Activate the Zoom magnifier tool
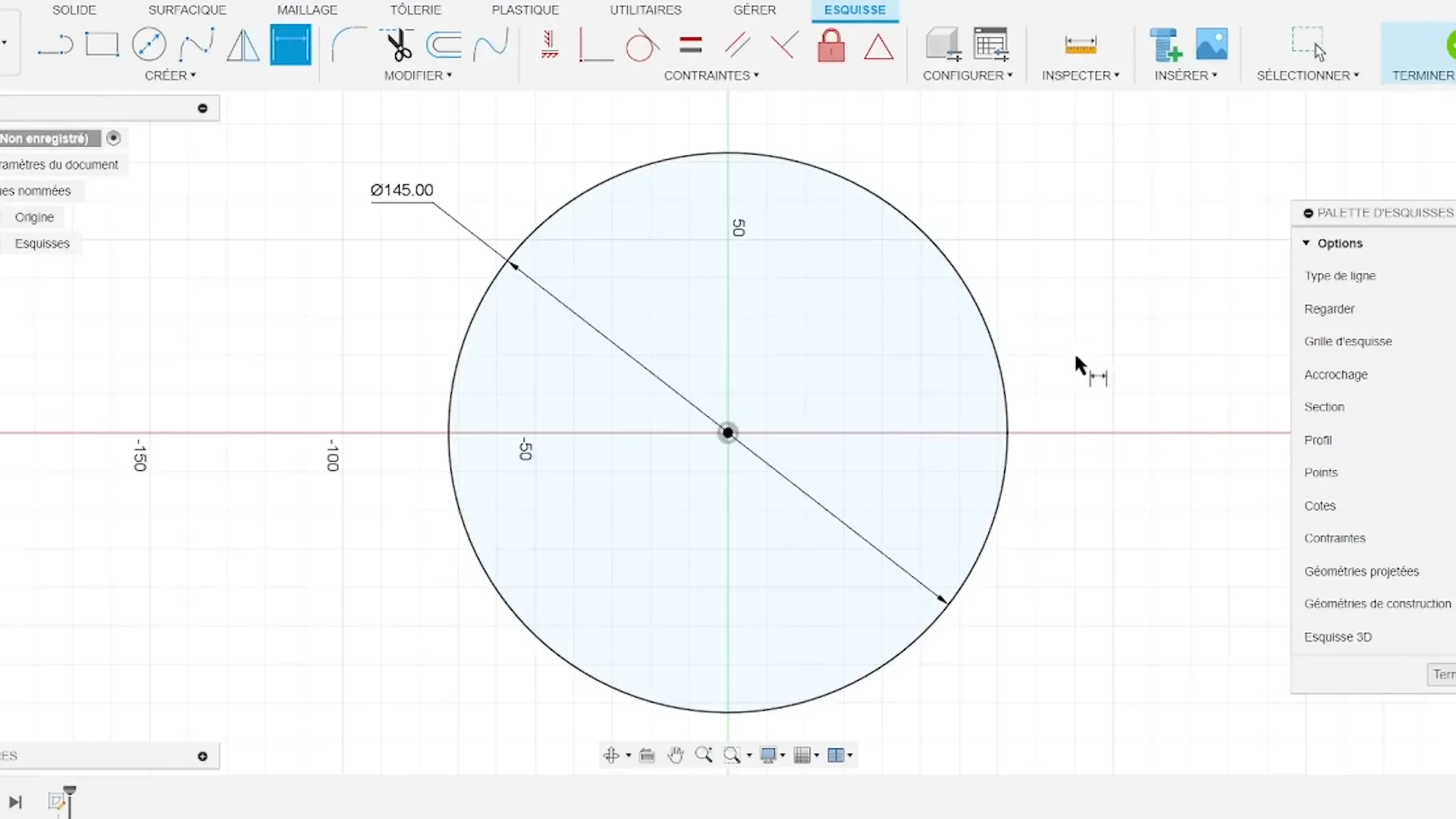Viewport: 1456px width, 819px height. point(704,755)
